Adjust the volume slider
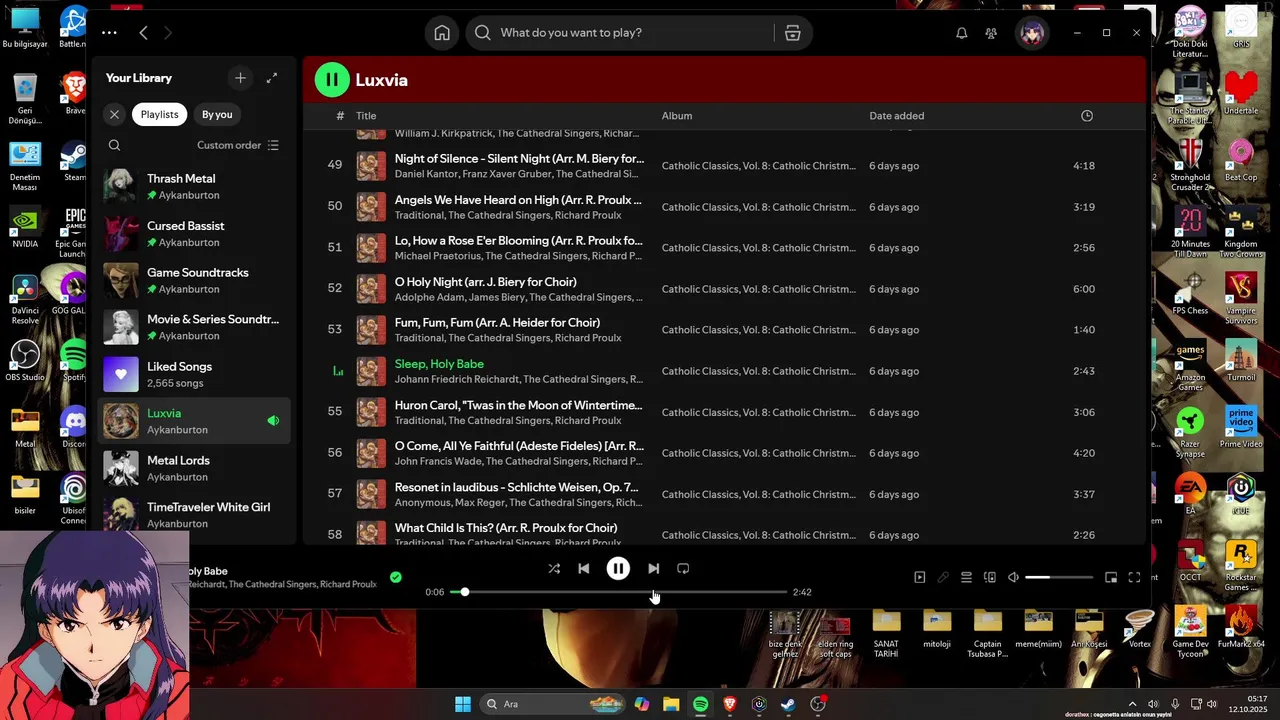This screenshot has height=720, width=1280. [x=1059, y=577]
